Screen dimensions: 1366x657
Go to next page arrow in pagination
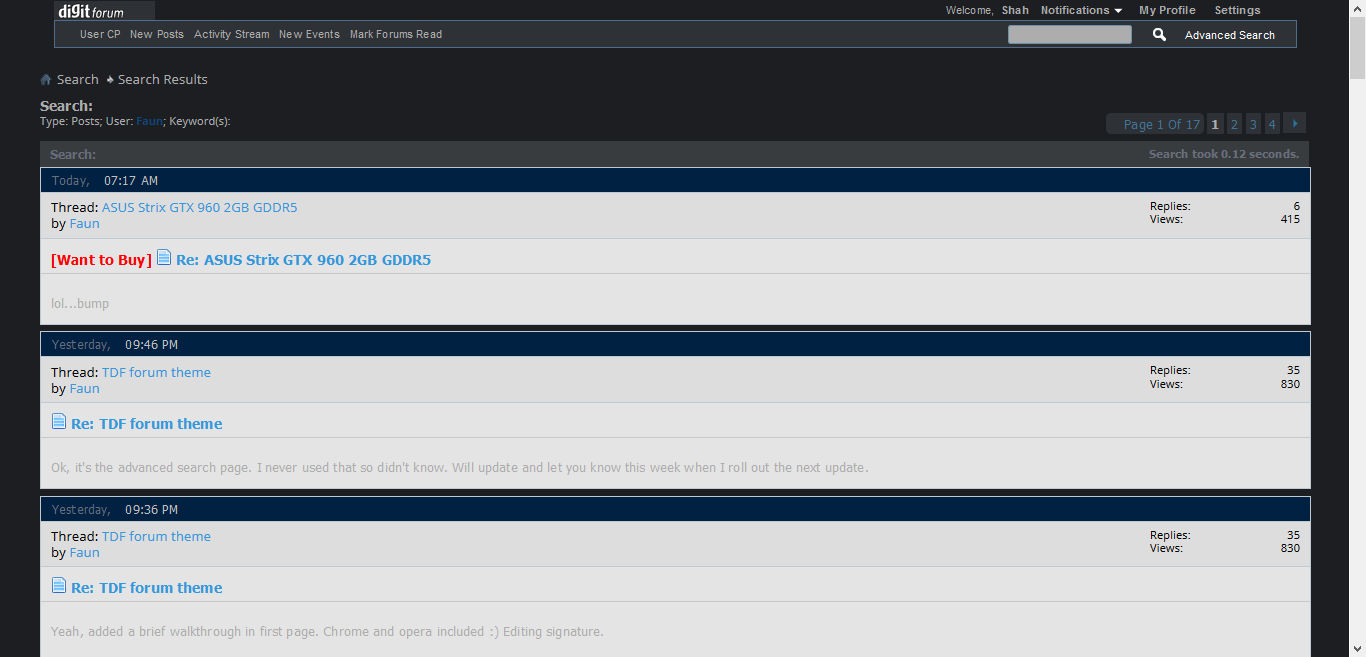1294,124
